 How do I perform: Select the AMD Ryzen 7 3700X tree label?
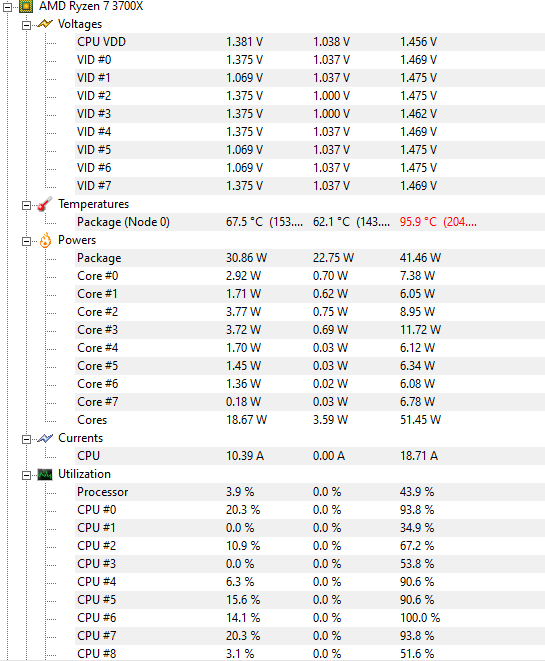click(91, 6)
